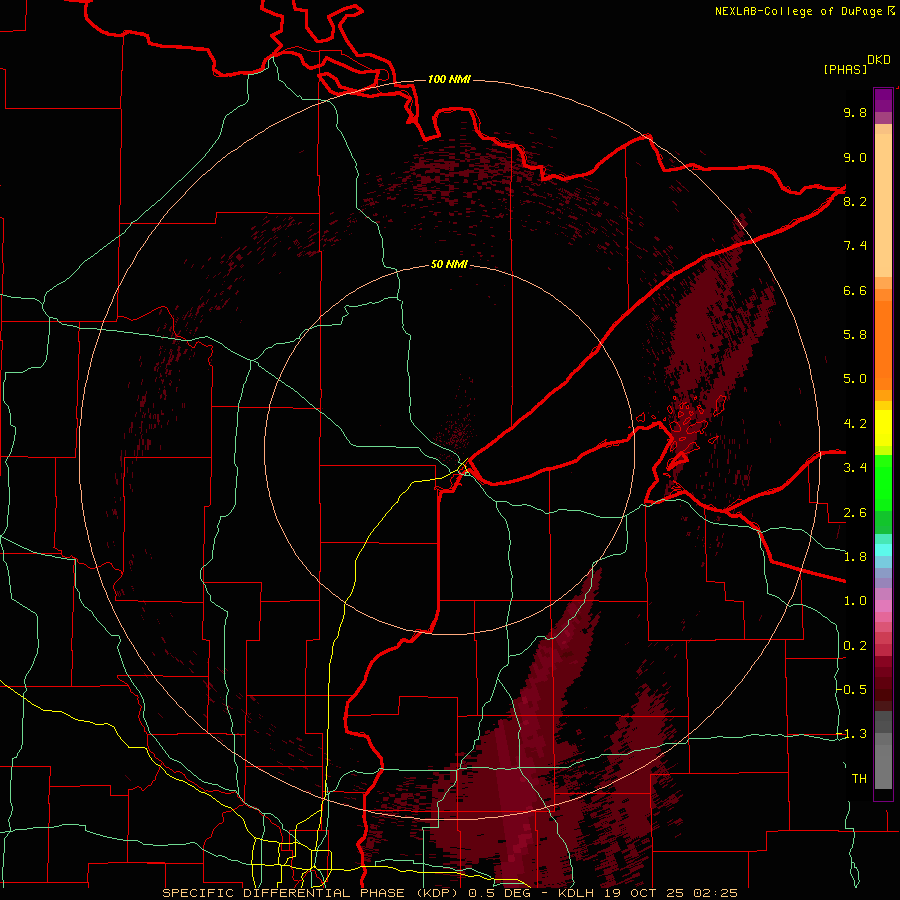Click the TH threshold label on the scale
This screenshot has height=900, width=900.
click(859, 779)
